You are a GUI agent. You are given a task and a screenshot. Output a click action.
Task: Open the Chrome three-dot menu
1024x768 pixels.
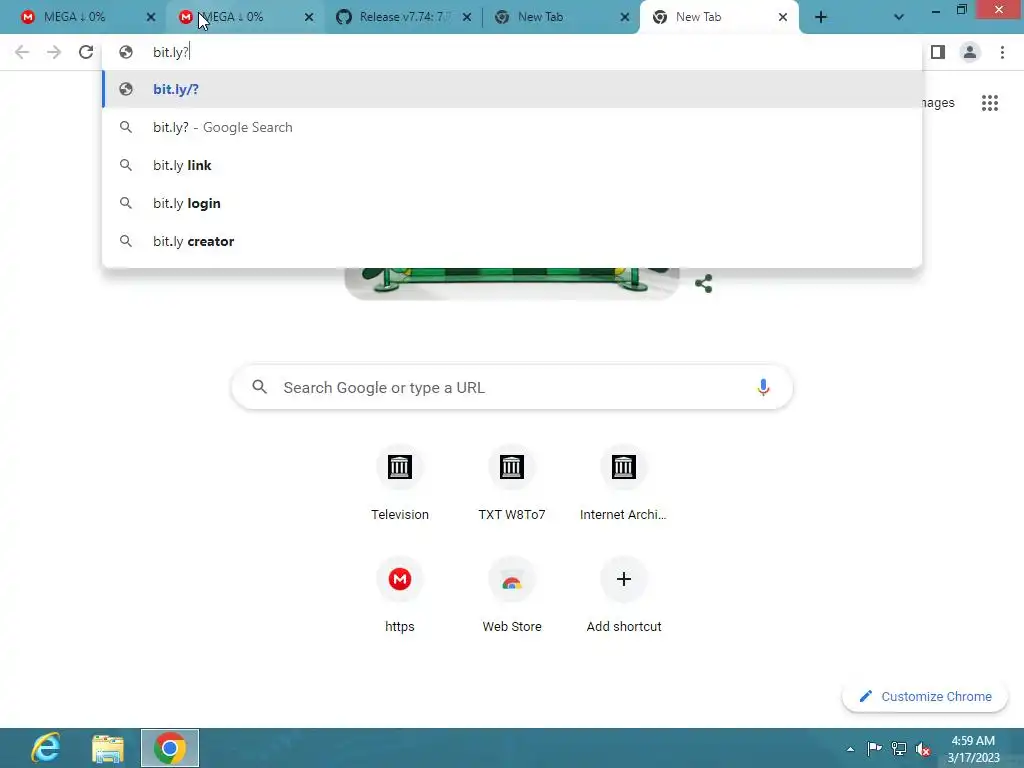click(x=1002, y=52)
